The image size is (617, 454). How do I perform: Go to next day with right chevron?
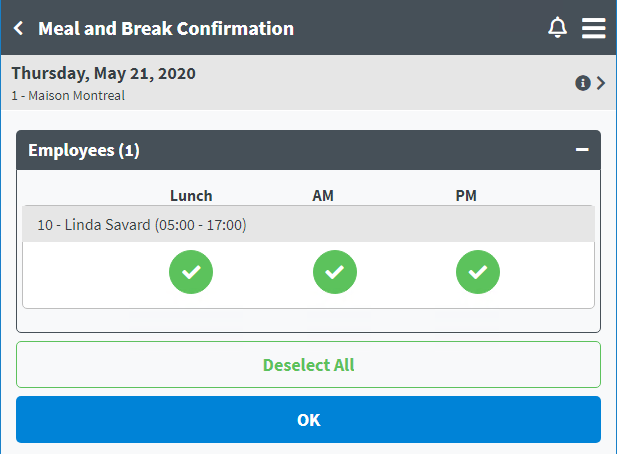point(600,83)
